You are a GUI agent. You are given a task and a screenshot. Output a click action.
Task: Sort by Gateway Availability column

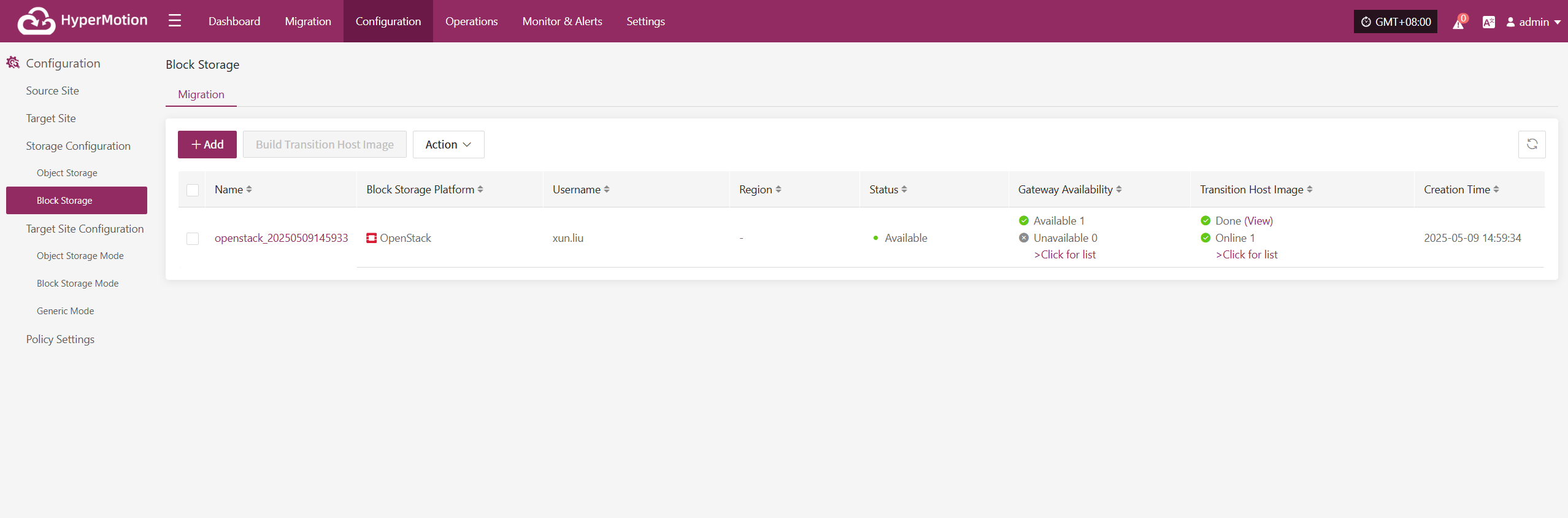click(1119, 190)
